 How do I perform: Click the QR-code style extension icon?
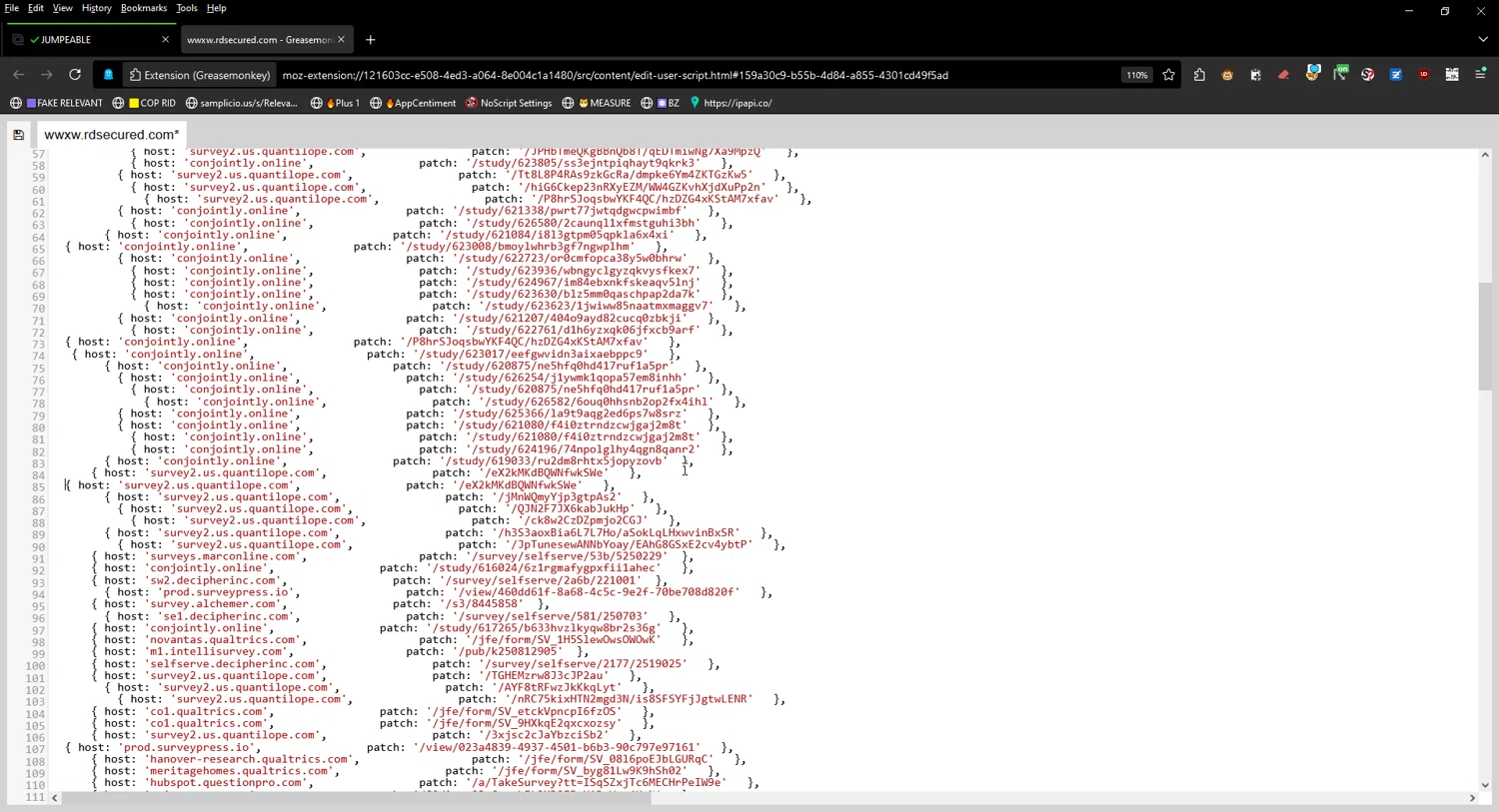pos(1452,75)
